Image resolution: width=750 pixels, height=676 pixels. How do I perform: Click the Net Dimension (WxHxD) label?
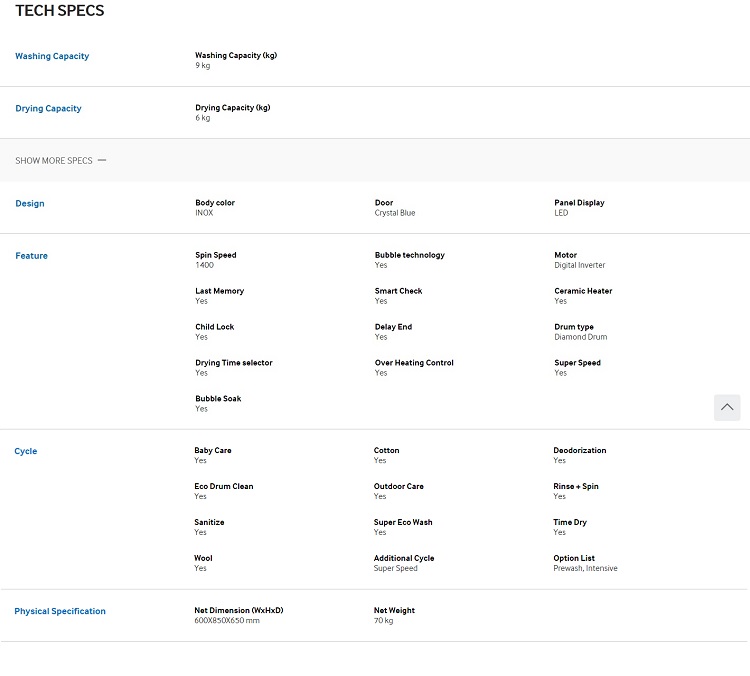point(239,610)
